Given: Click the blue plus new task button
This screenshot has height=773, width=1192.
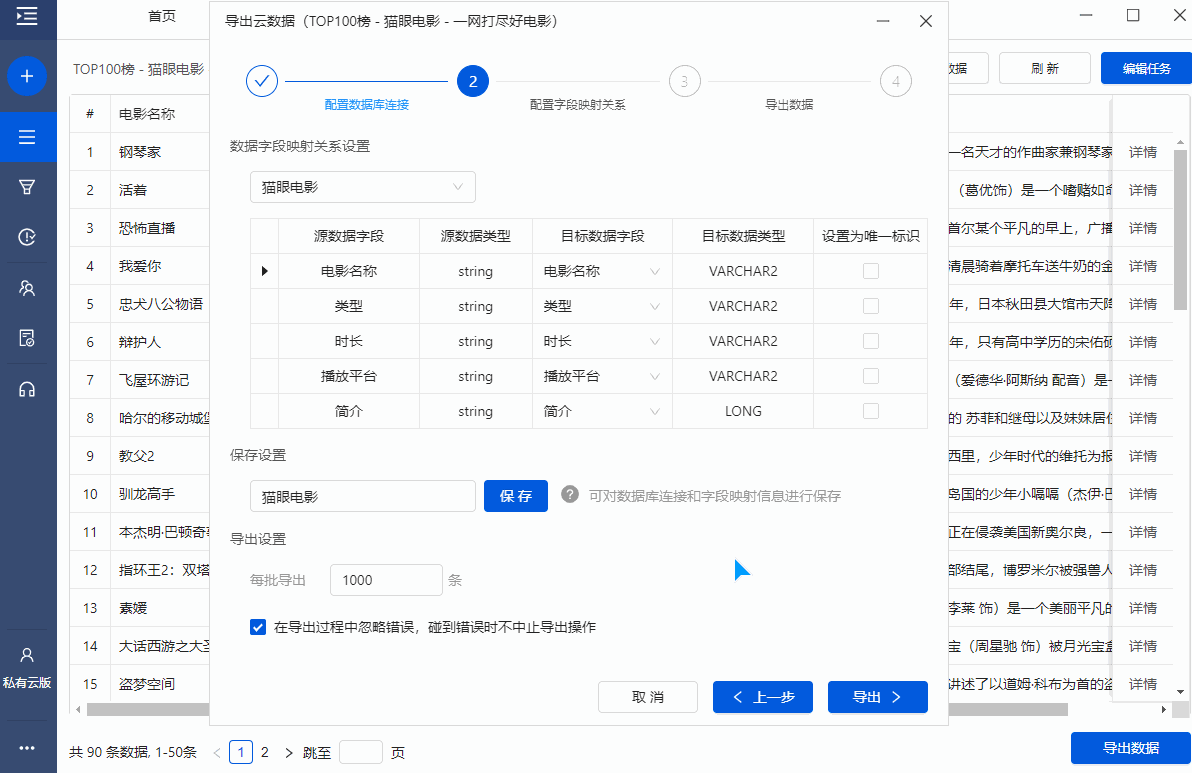Looking at the screenshot, I should coord(27,76).
